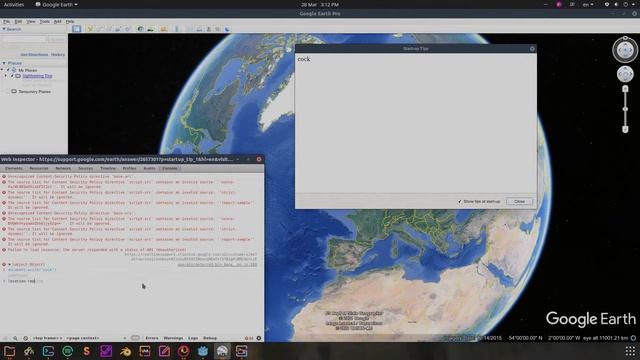Click the planets switch toolbar icon

pyautogui.click(x=163, y=29)
